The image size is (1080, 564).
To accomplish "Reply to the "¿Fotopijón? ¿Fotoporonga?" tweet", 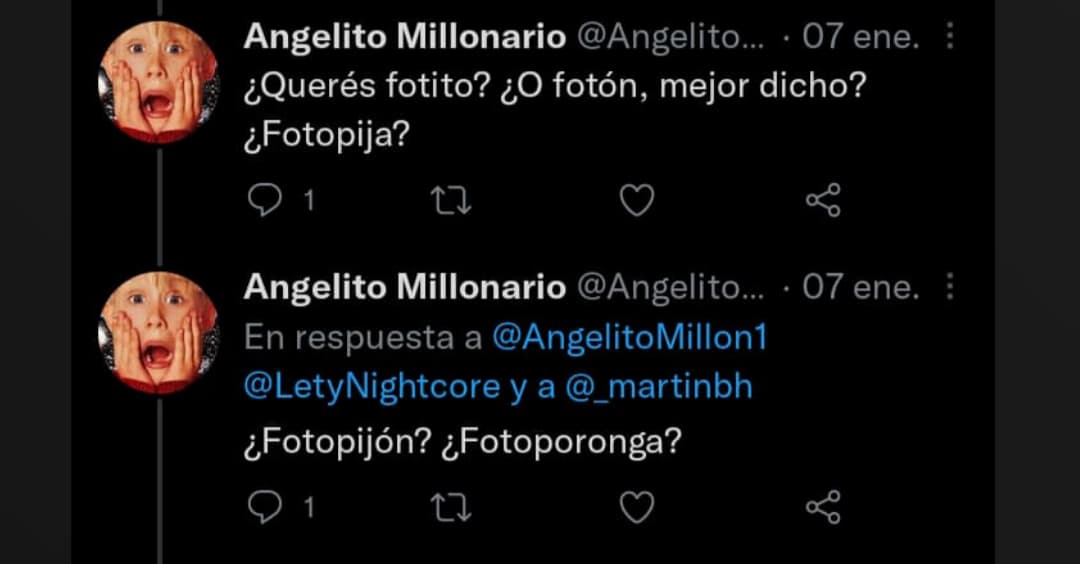I will (265, 507).
